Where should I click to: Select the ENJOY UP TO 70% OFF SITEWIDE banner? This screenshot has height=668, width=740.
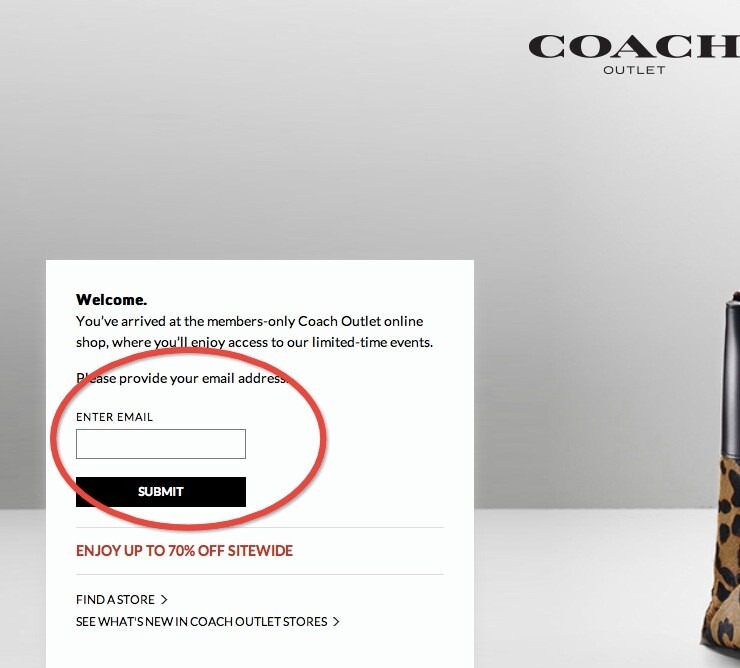[x=184, y=550]
